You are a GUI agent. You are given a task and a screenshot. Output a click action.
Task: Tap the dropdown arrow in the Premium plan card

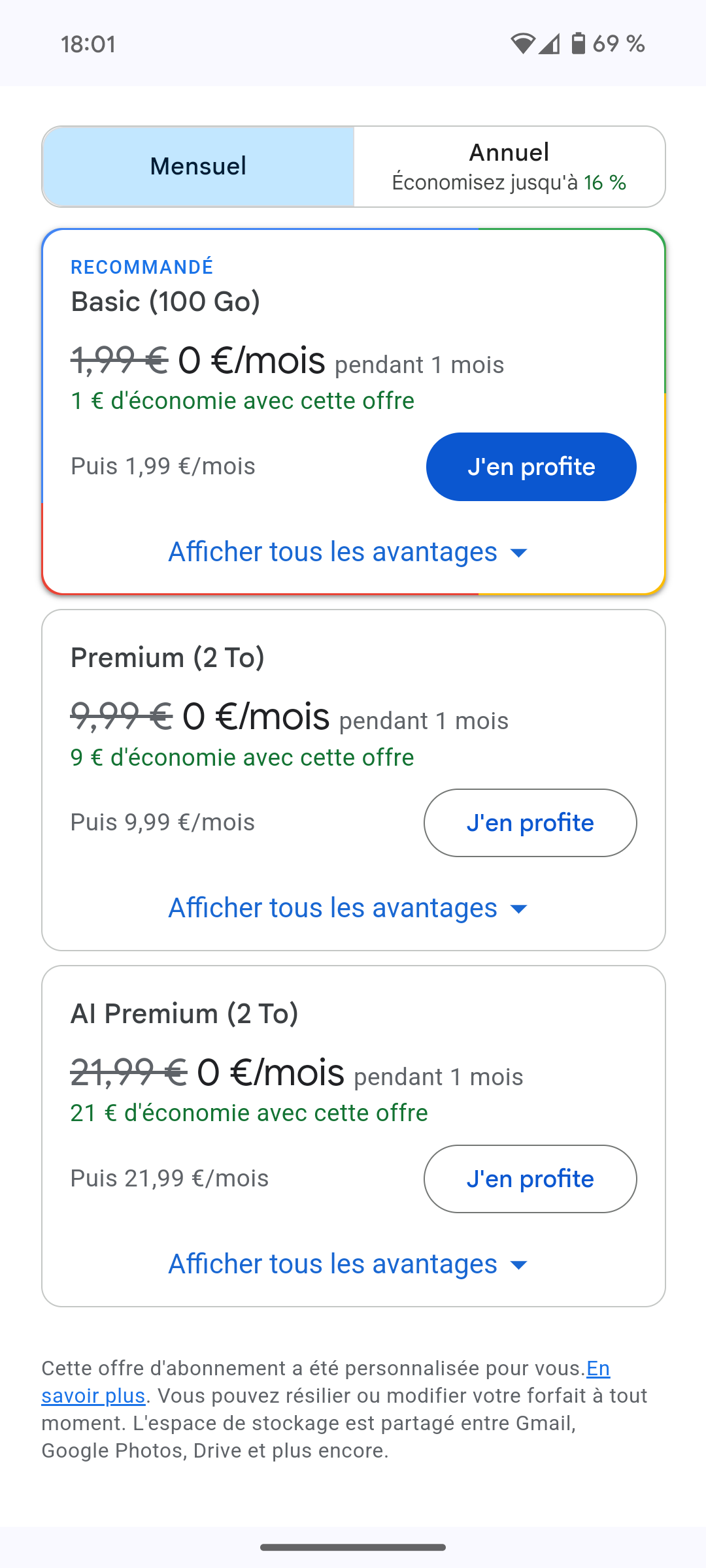point(518,909)
